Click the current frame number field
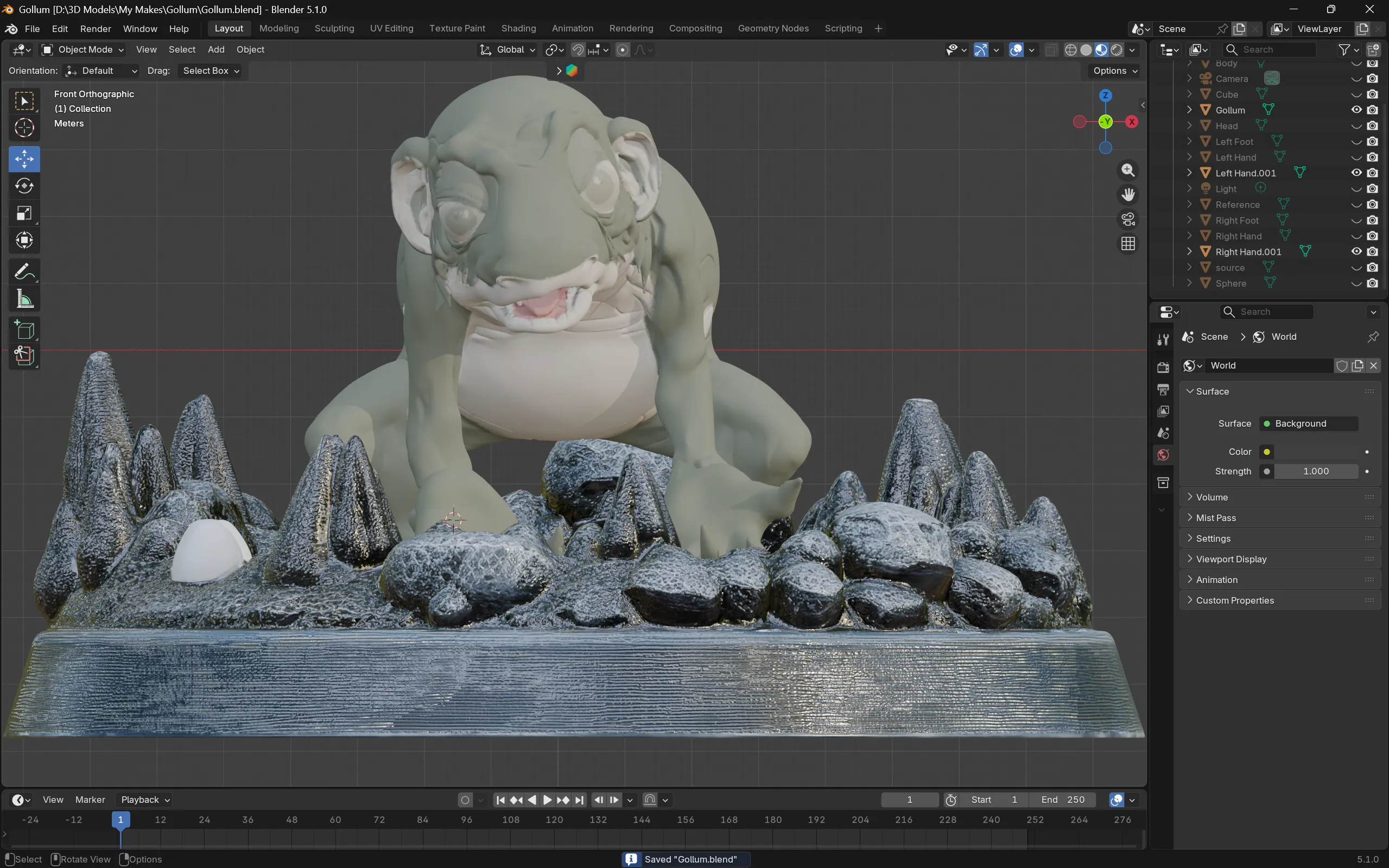The width and height of the screenshot is (1389, 868). coord(910,800)
